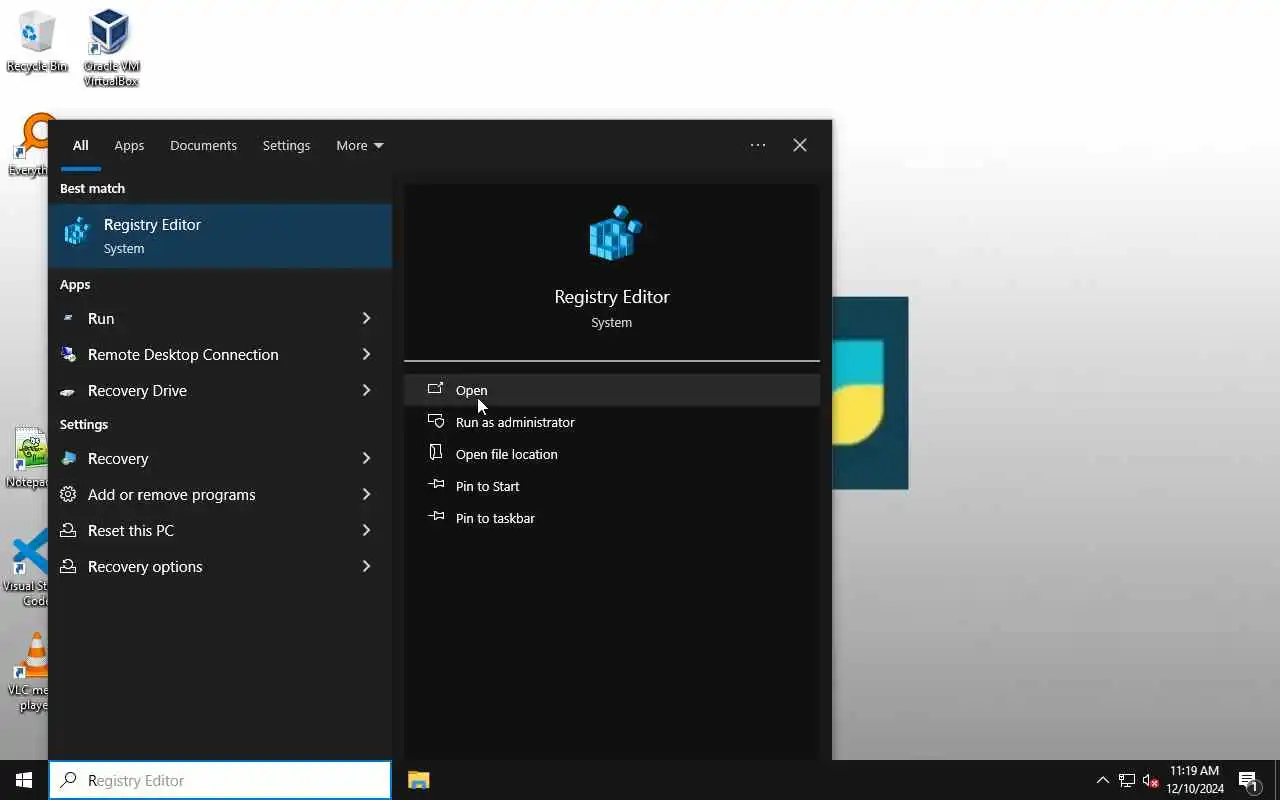Expand the Run result arrow

[x=366, y=318]
